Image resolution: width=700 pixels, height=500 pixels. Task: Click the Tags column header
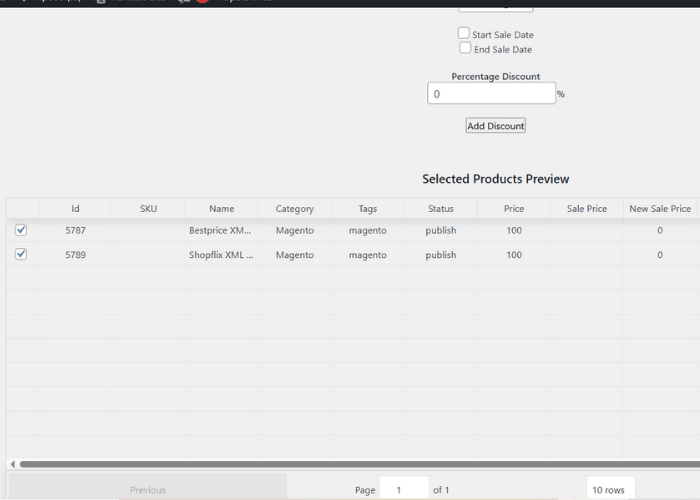coord(368,209)
